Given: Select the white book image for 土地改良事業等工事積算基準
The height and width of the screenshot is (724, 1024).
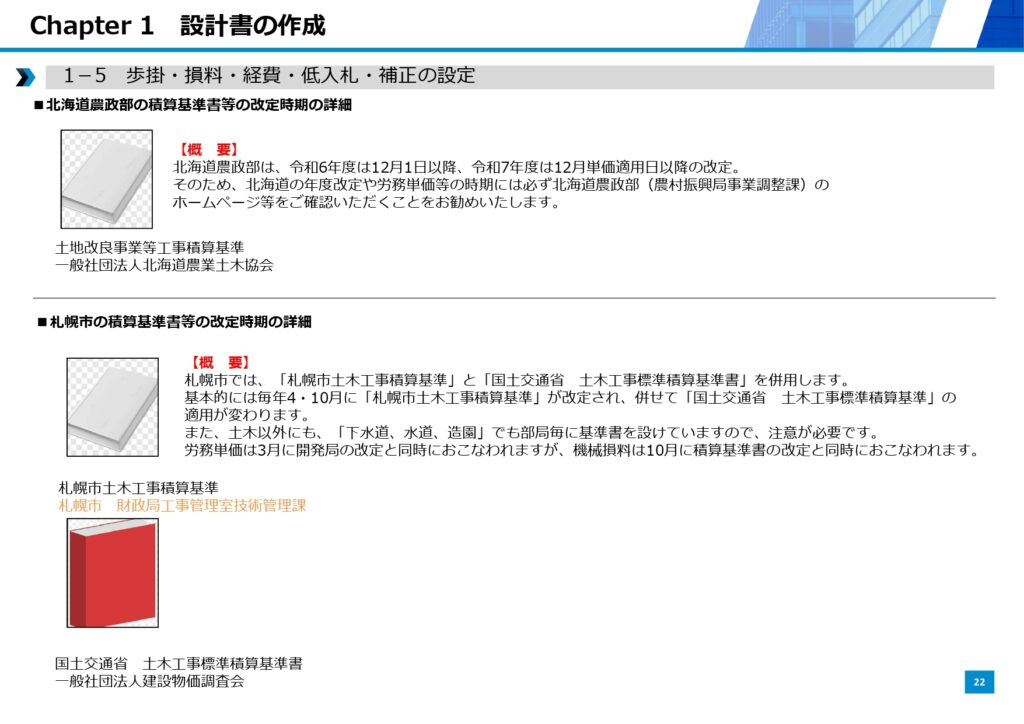Looking at the screenshot, I should click(x=106, y=180).
